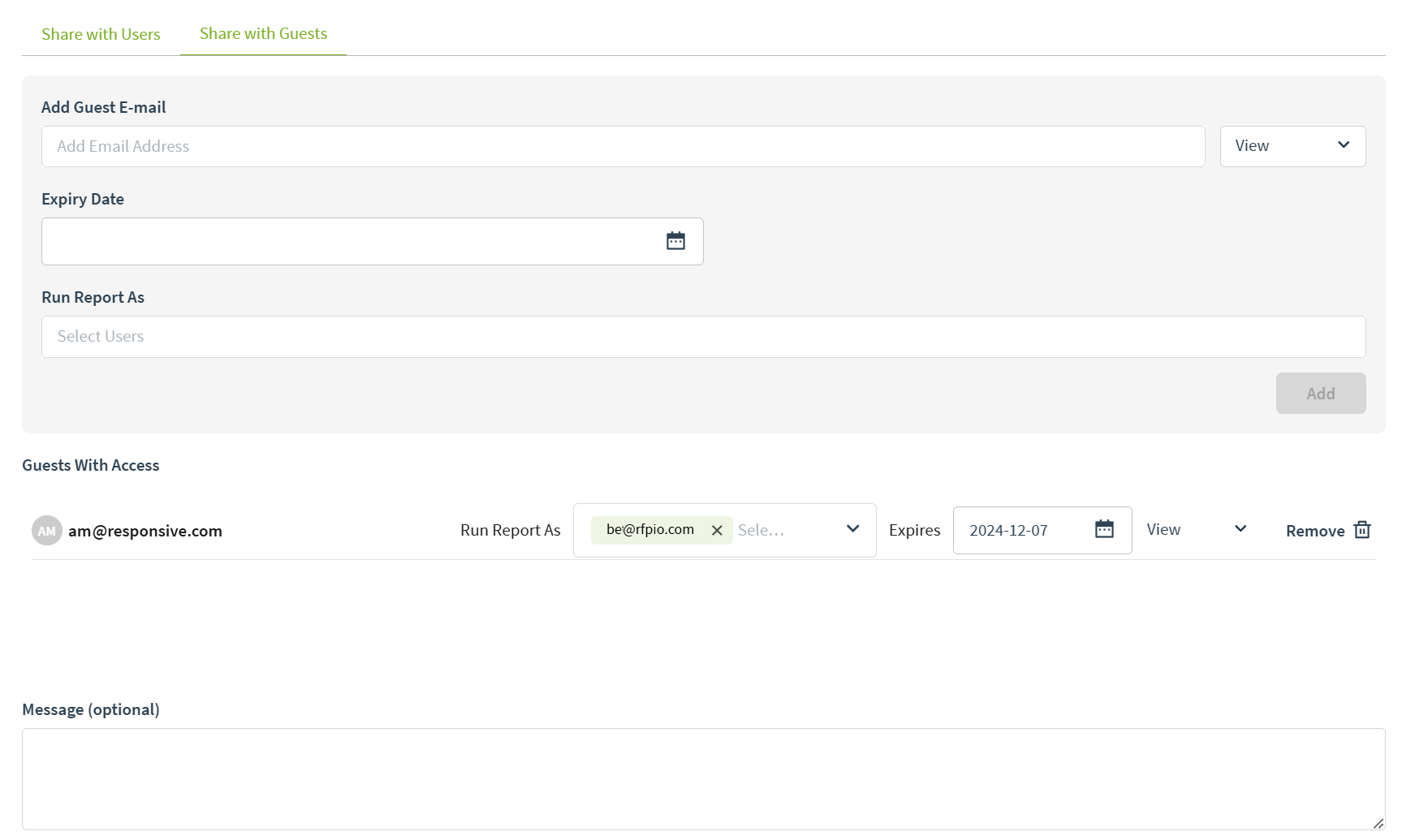
Task: Click the trash icon to remove guest
Action: (x=1362, y=530)
